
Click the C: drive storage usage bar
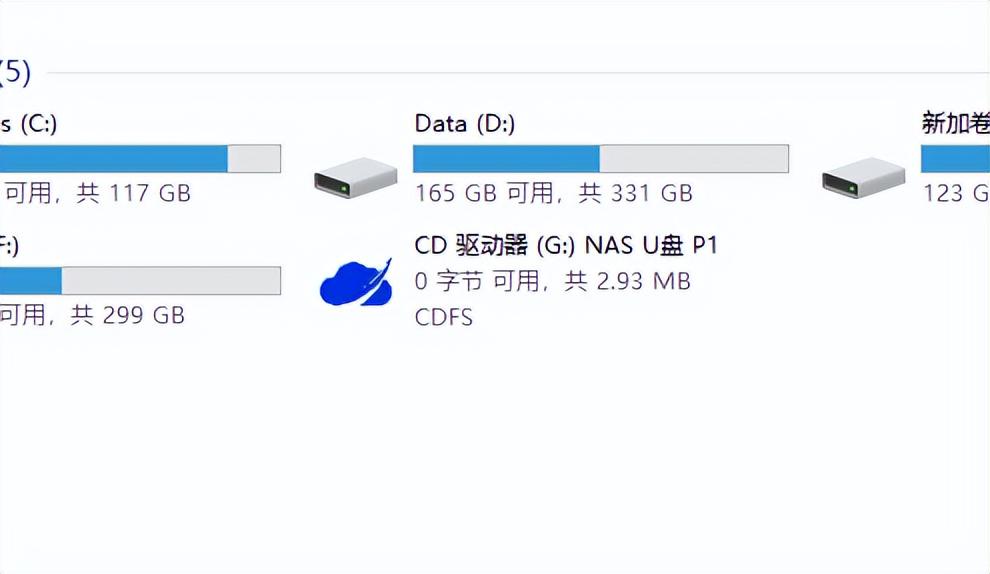140,159
